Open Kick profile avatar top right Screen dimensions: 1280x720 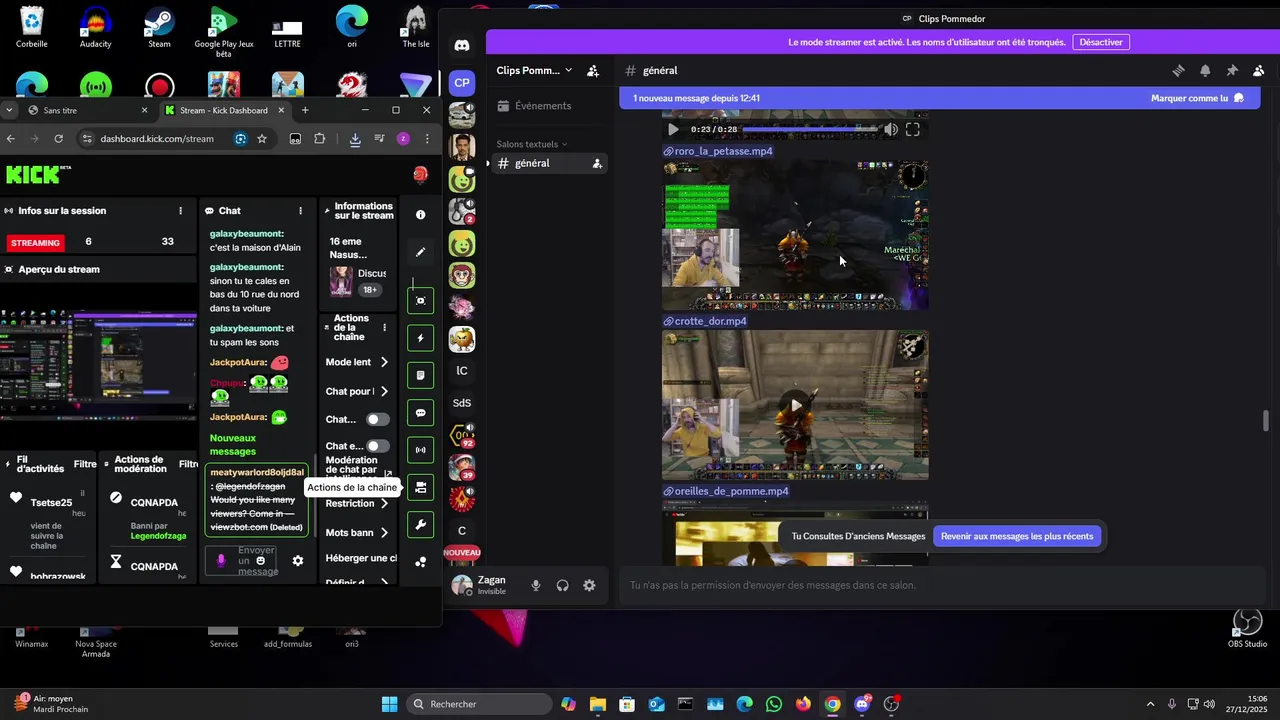coord(420,175)
